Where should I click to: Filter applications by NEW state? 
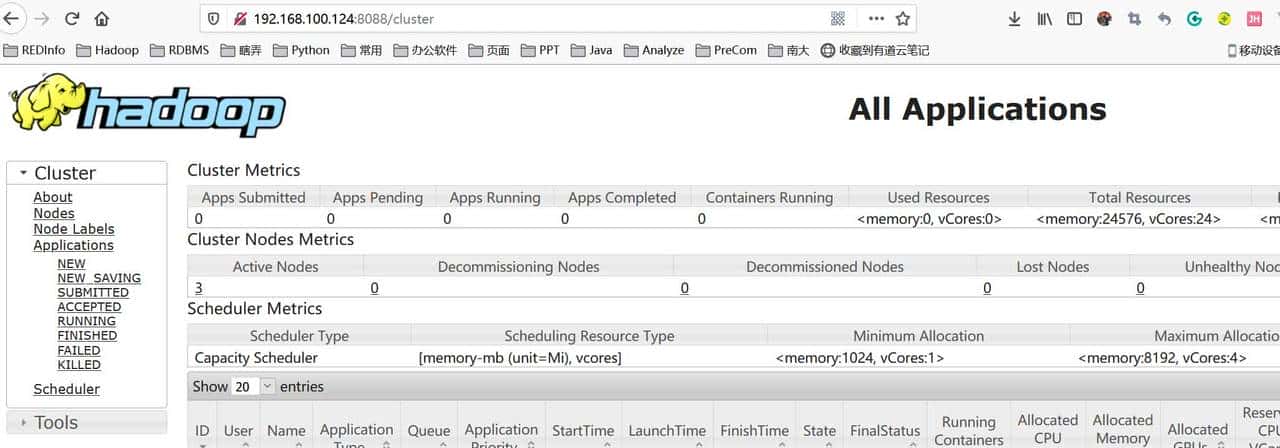click(71, 264)
